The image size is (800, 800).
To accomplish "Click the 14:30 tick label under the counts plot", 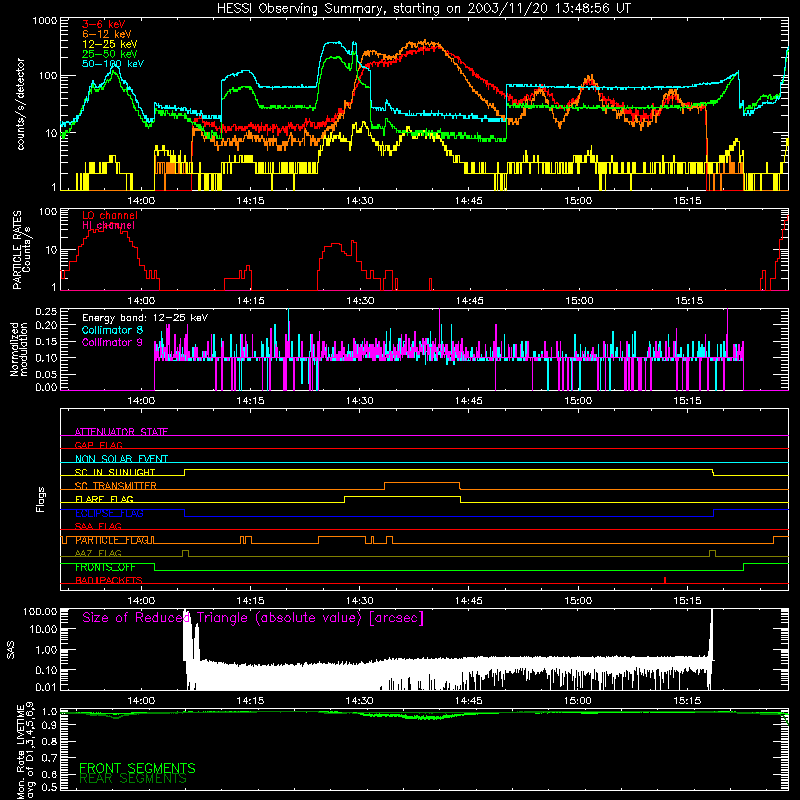I will click(x=360, y=201).
